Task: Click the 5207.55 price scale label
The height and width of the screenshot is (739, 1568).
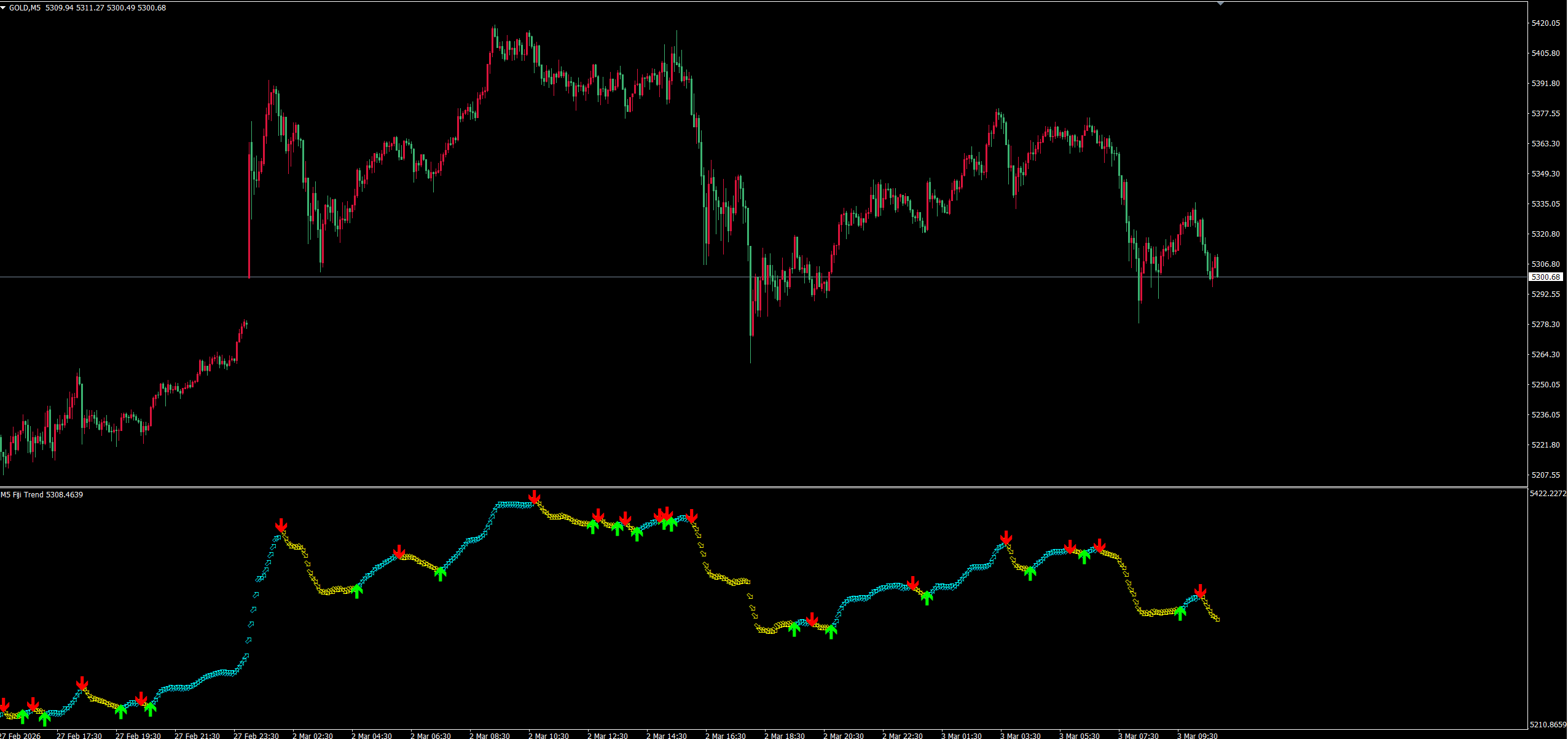Action: coord(1545,475)
